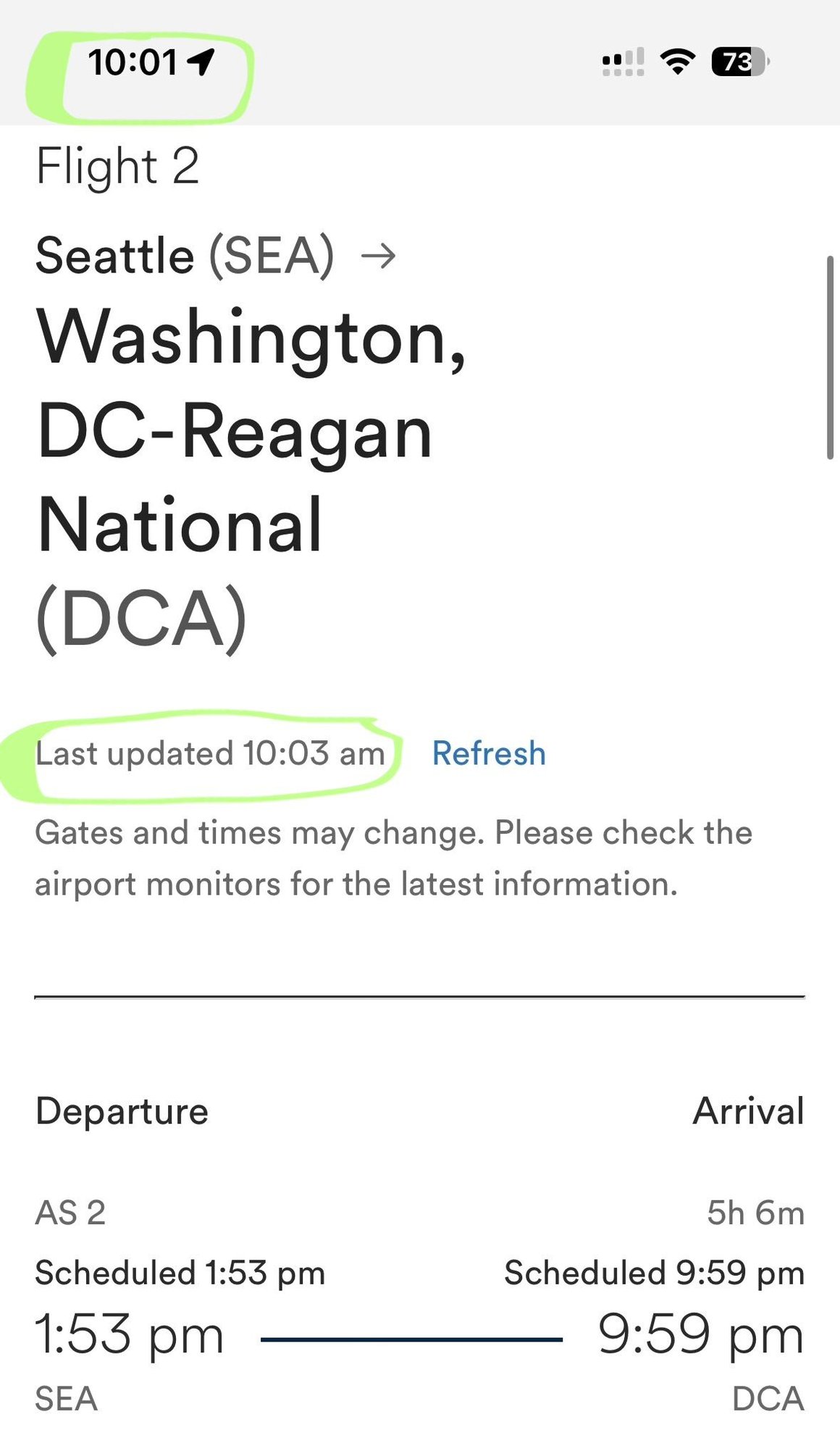This screenshot has height=1443, width=840.
Task: Tap the large 9:59 pm arrival time
Action: coord(701,1334)
